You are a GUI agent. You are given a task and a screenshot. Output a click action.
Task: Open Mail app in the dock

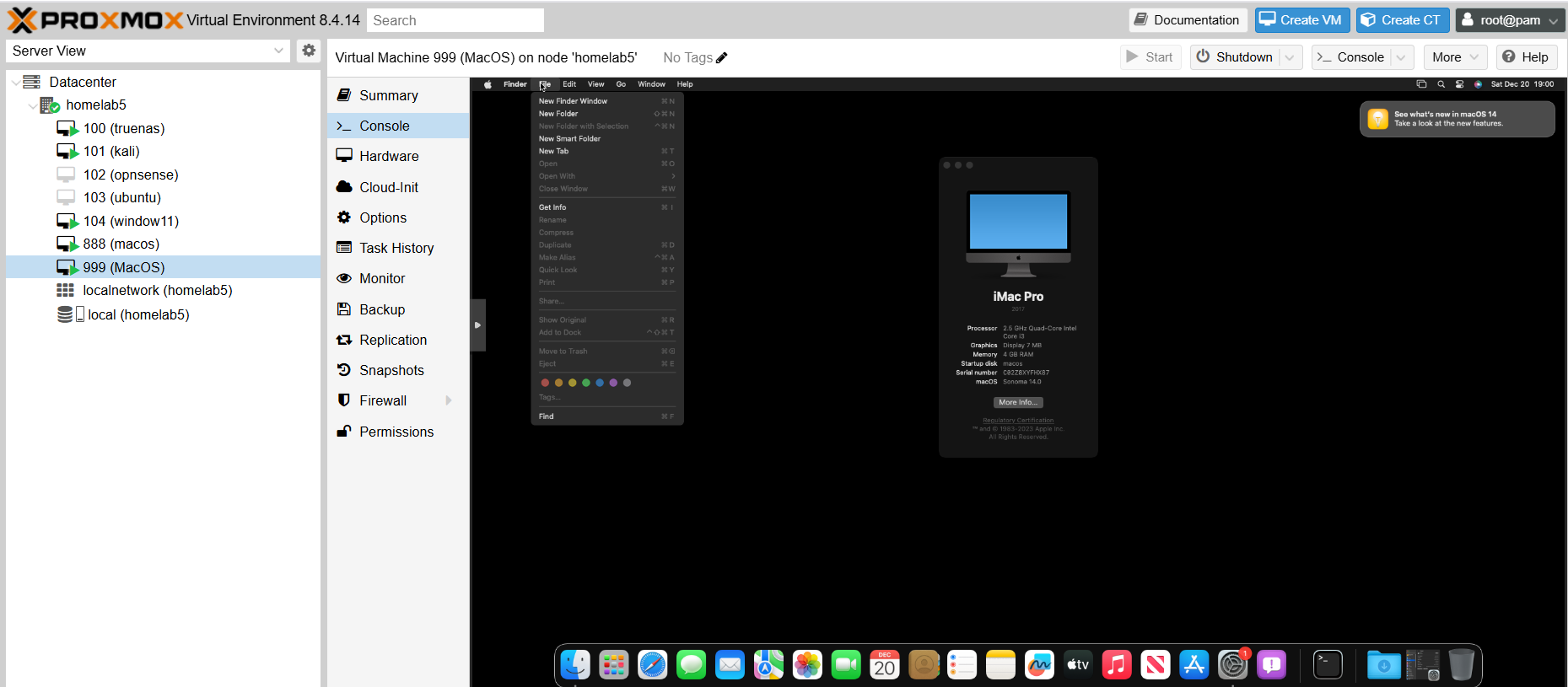click(730, 665)
